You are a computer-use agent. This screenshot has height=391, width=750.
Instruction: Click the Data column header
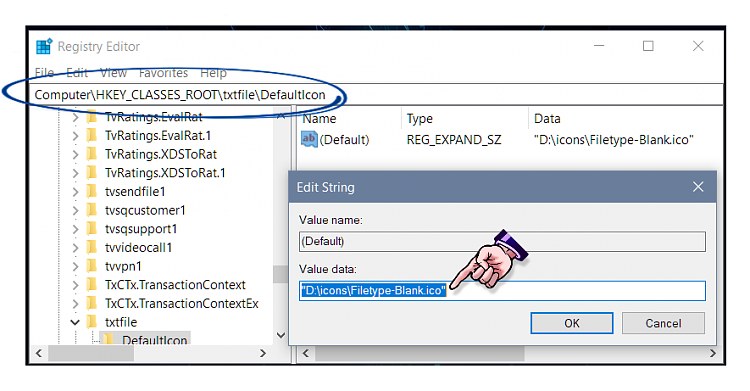pyautogui.click(x=547, y=119)
